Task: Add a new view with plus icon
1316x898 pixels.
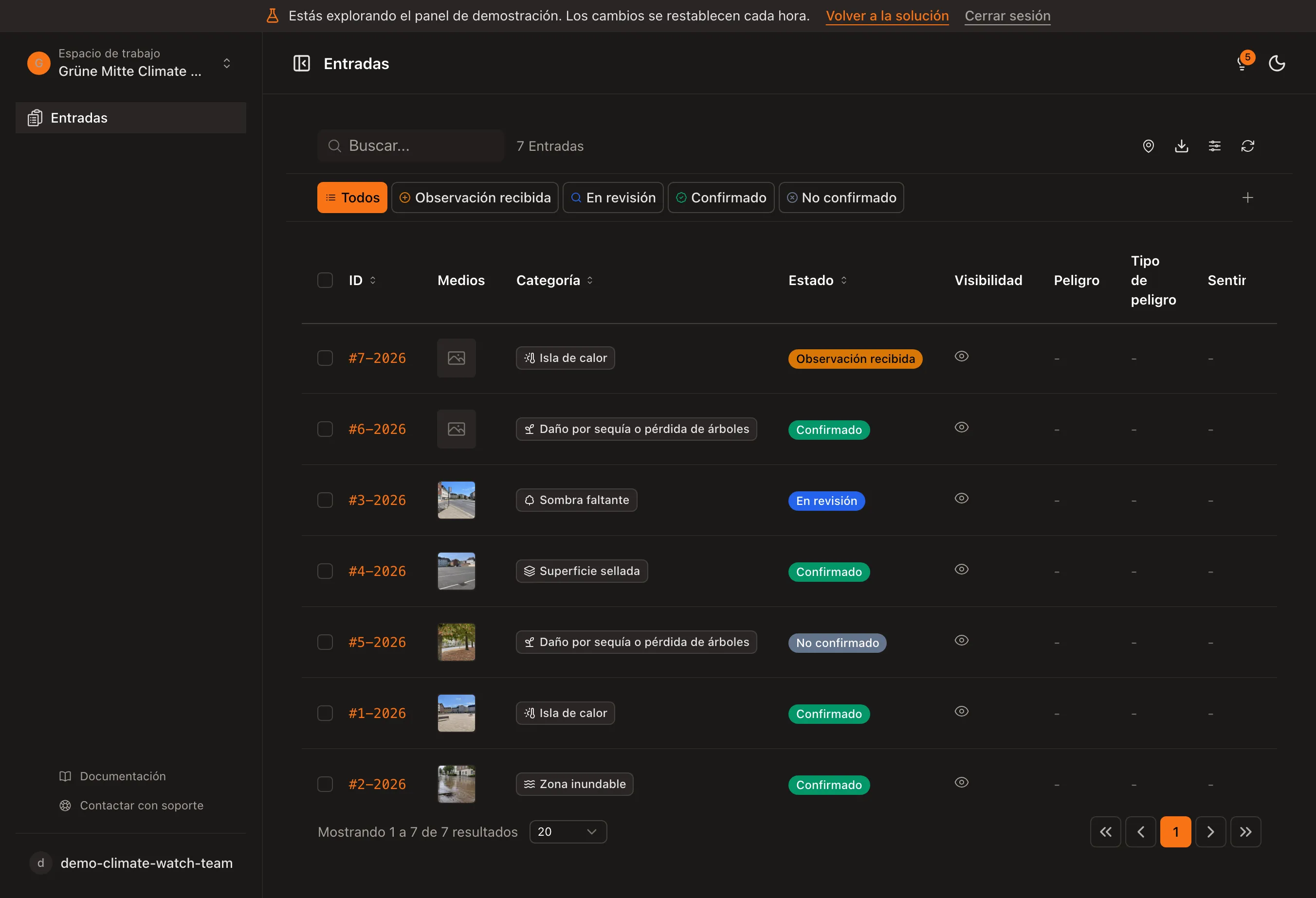Action: pos(1247,198)
